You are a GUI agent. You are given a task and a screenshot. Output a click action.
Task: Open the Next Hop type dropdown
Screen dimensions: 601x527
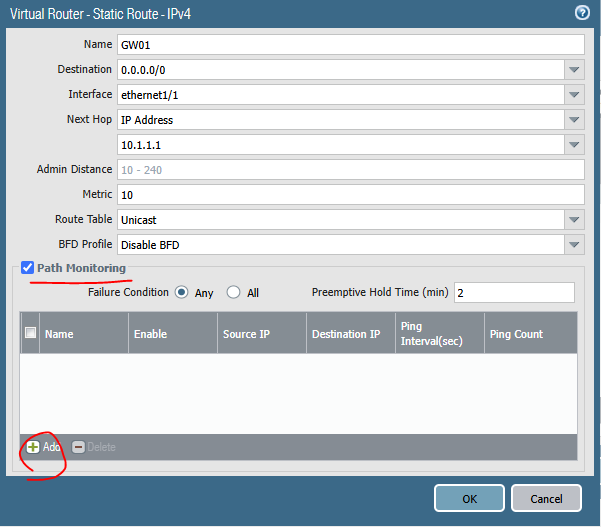coord(574,120)
